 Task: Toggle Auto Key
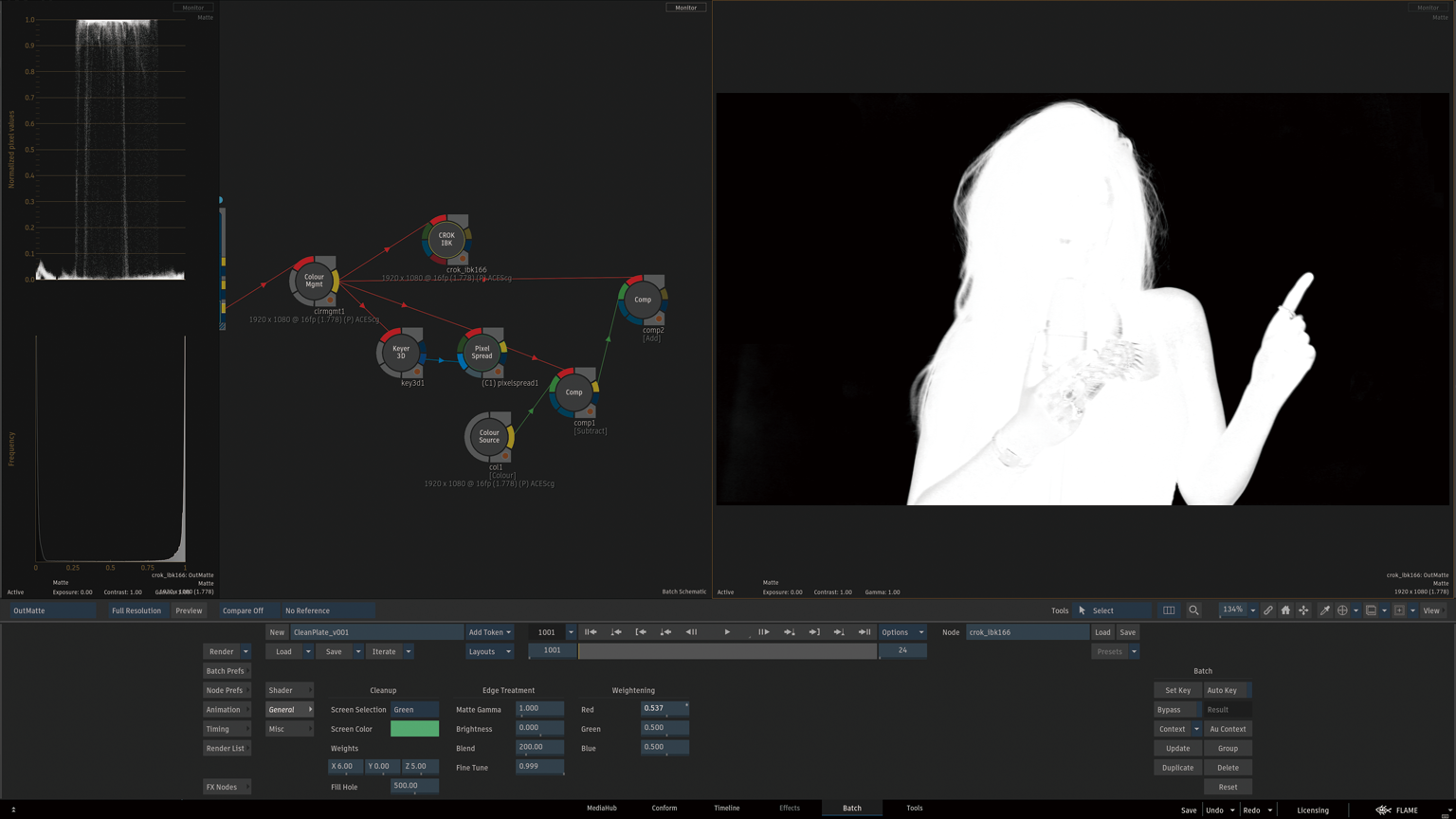click(x=1228, y=690)
